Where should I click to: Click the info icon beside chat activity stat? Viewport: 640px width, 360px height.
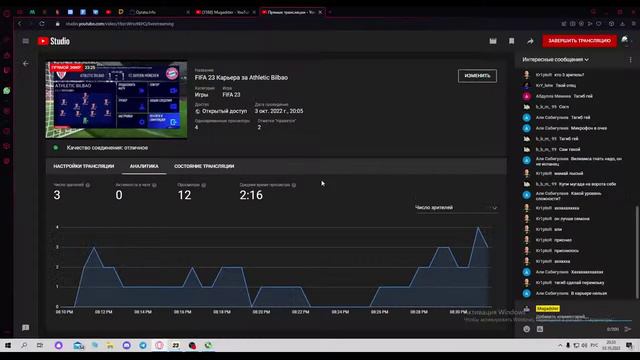click(154, 185)
